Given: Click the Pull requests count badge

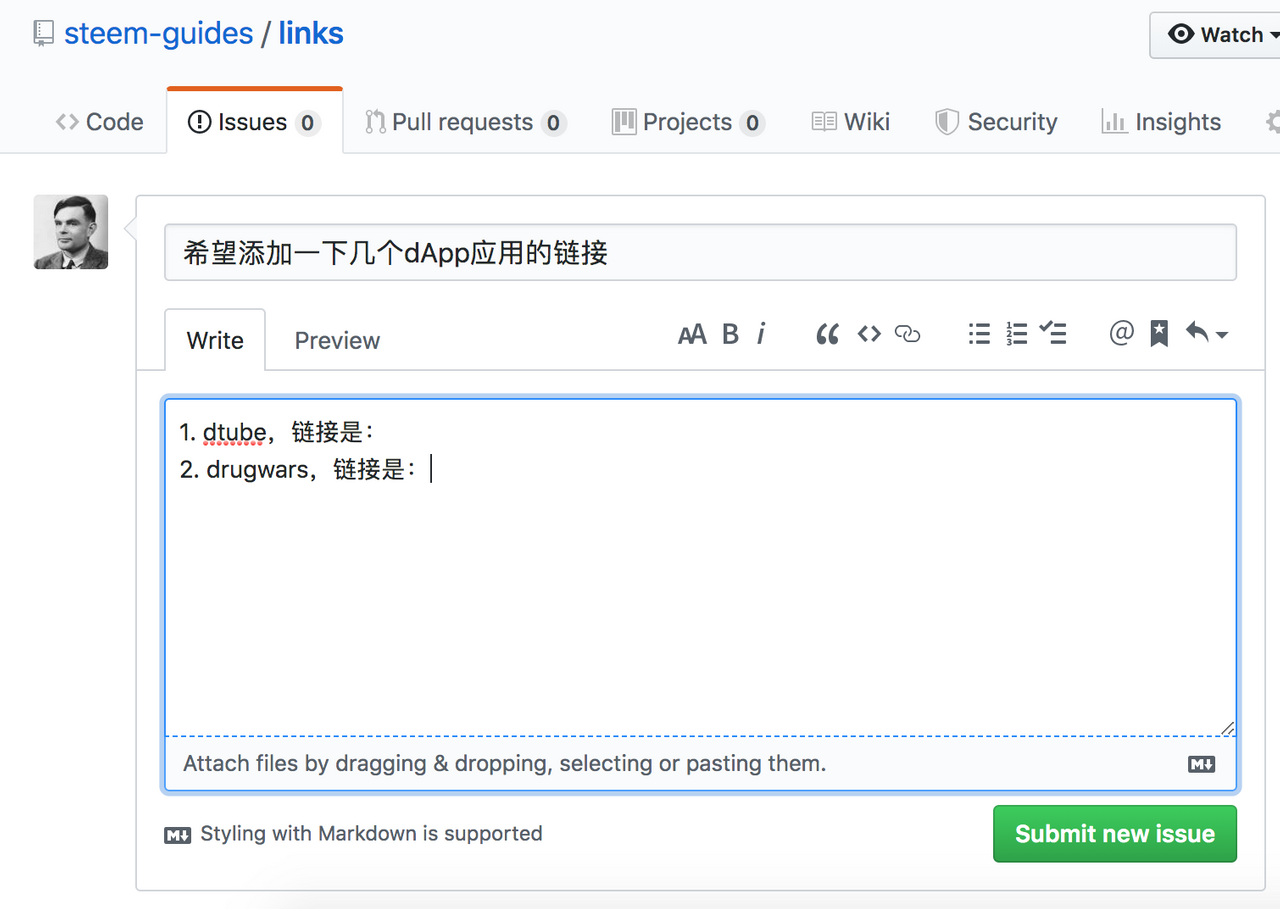Looking at the screenshot, I should (x=553, y=123).
